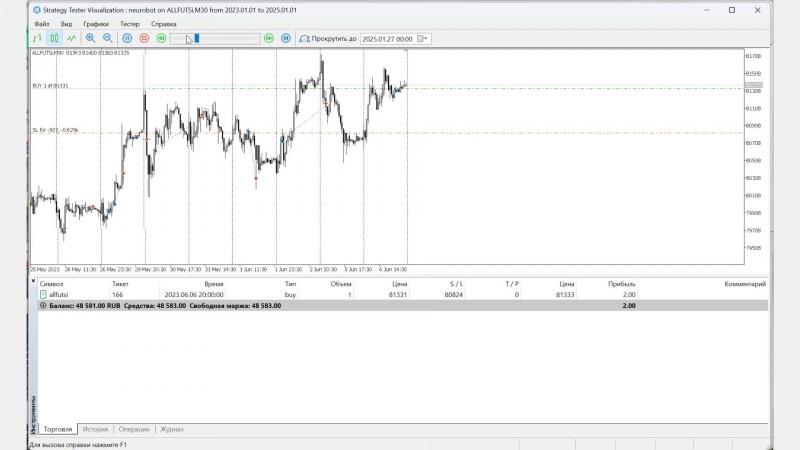The width and height of the screenshot is (800, 450).
Task: Speed up playback with green forward button
Action: click(269, 38)
